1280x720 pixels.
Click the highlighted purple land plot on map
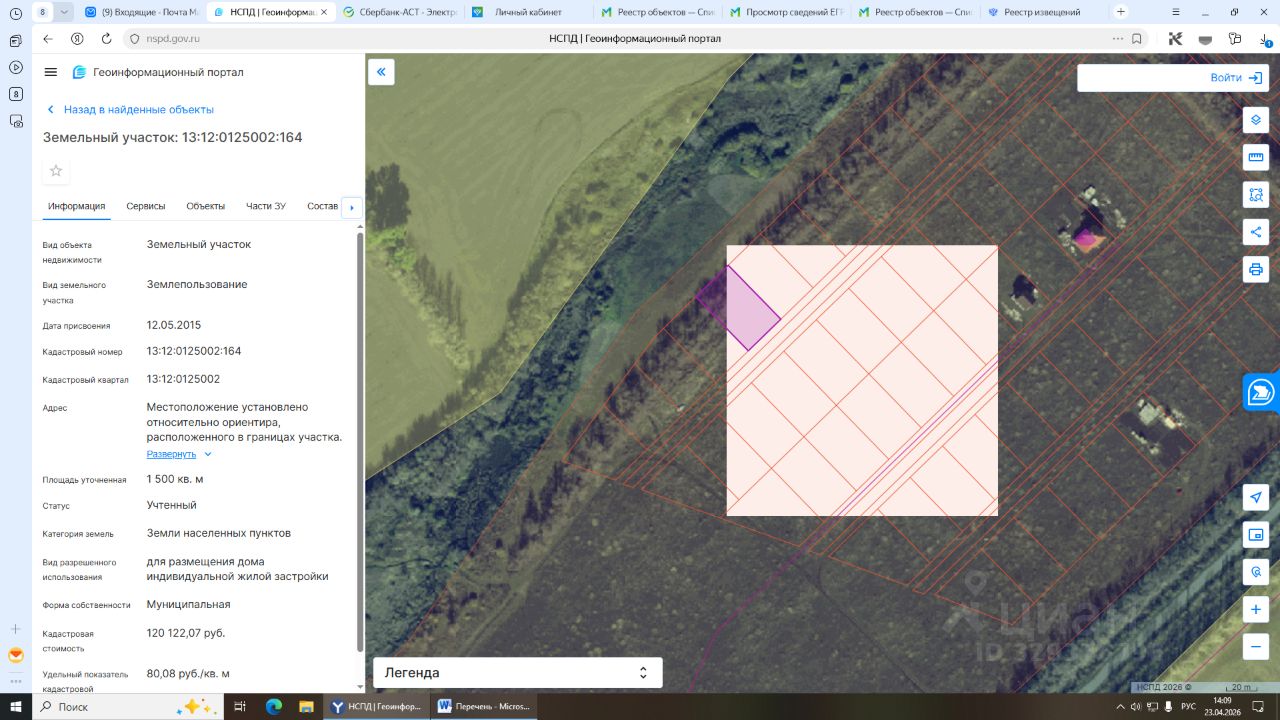(740, 310)
